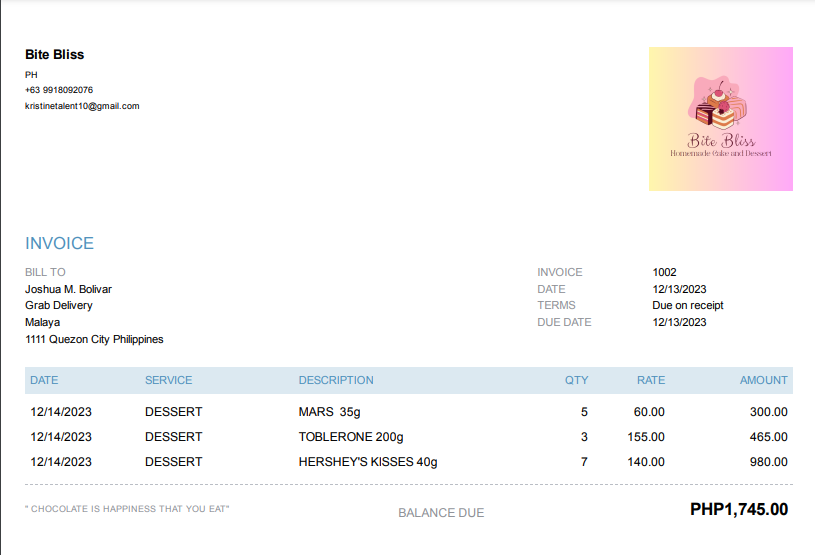
Task: Click the DATE label beside 12/13/2023
Action: [551, 289]
